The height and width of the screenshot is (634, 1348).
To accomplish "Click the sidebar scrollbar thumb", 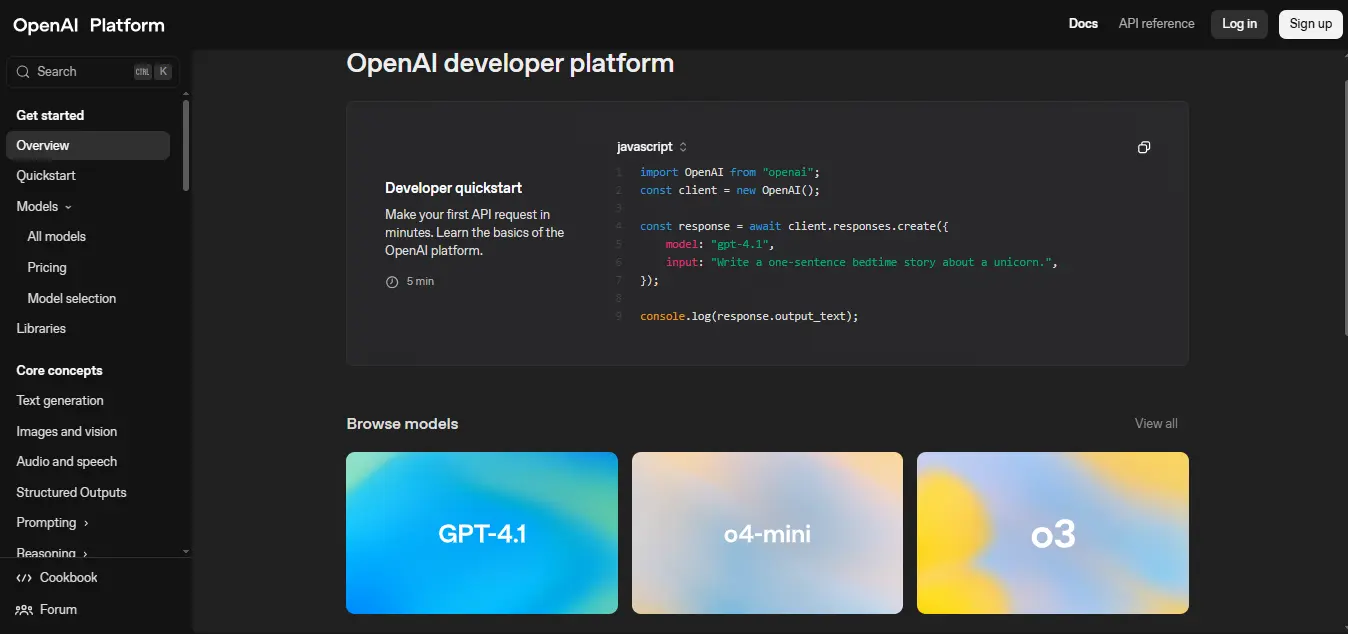I will [x=186, y=145].
